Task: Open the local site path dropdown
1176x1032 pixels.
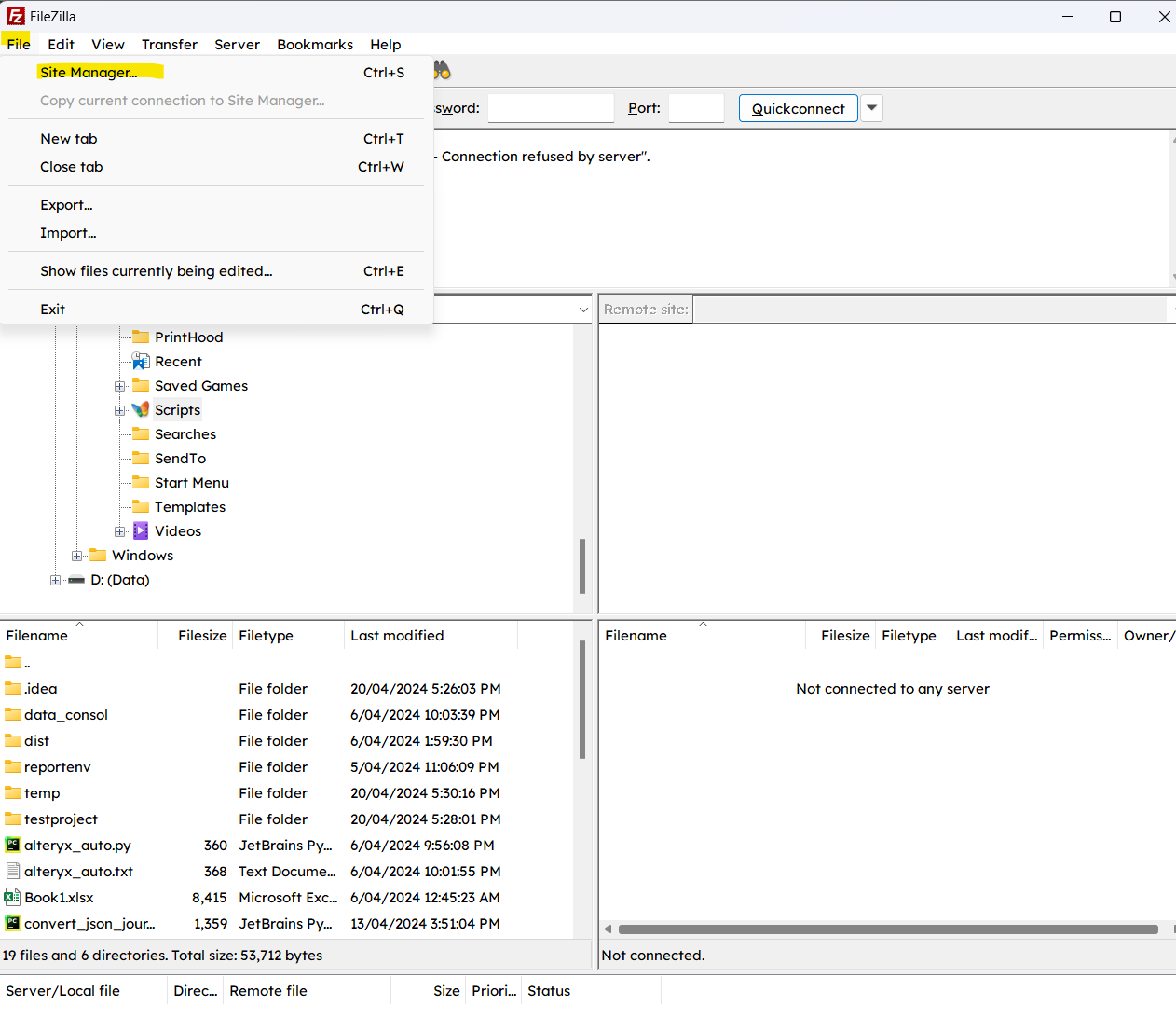Action: (x=583, y=310)
